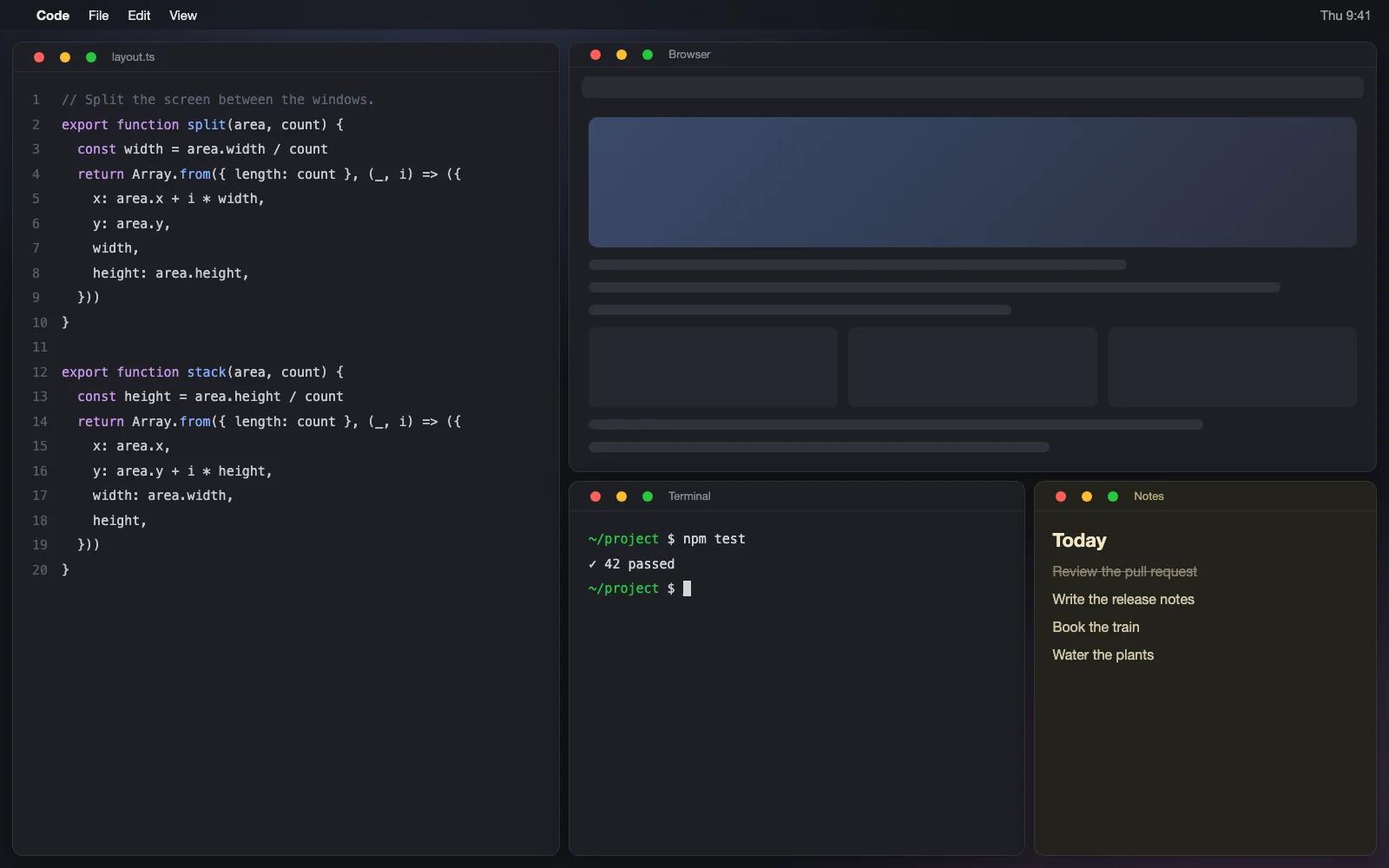Close the Terminal window with the red button

tap(596, 496)
